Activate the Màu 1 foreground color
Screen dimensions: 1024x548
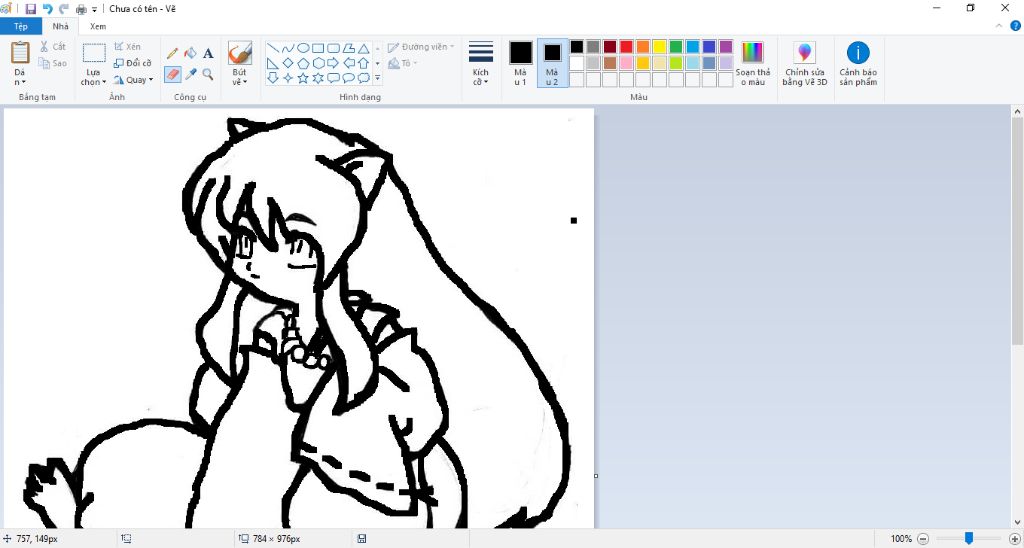point(520,63)
